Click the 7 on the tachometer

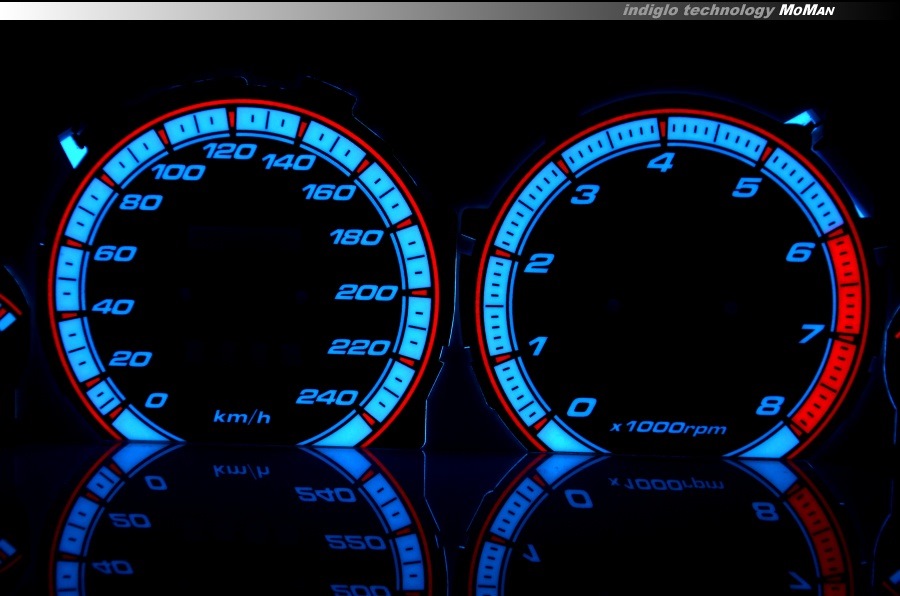(813, 333)
